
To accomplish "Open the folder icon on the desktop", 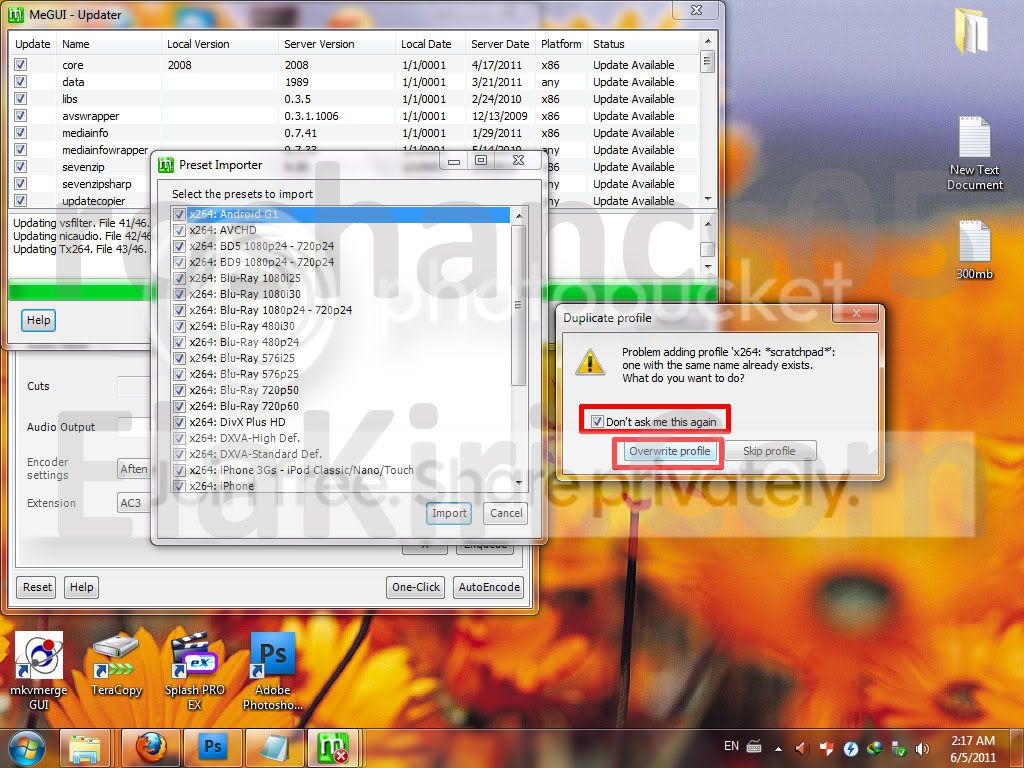I will pos(972,31).
